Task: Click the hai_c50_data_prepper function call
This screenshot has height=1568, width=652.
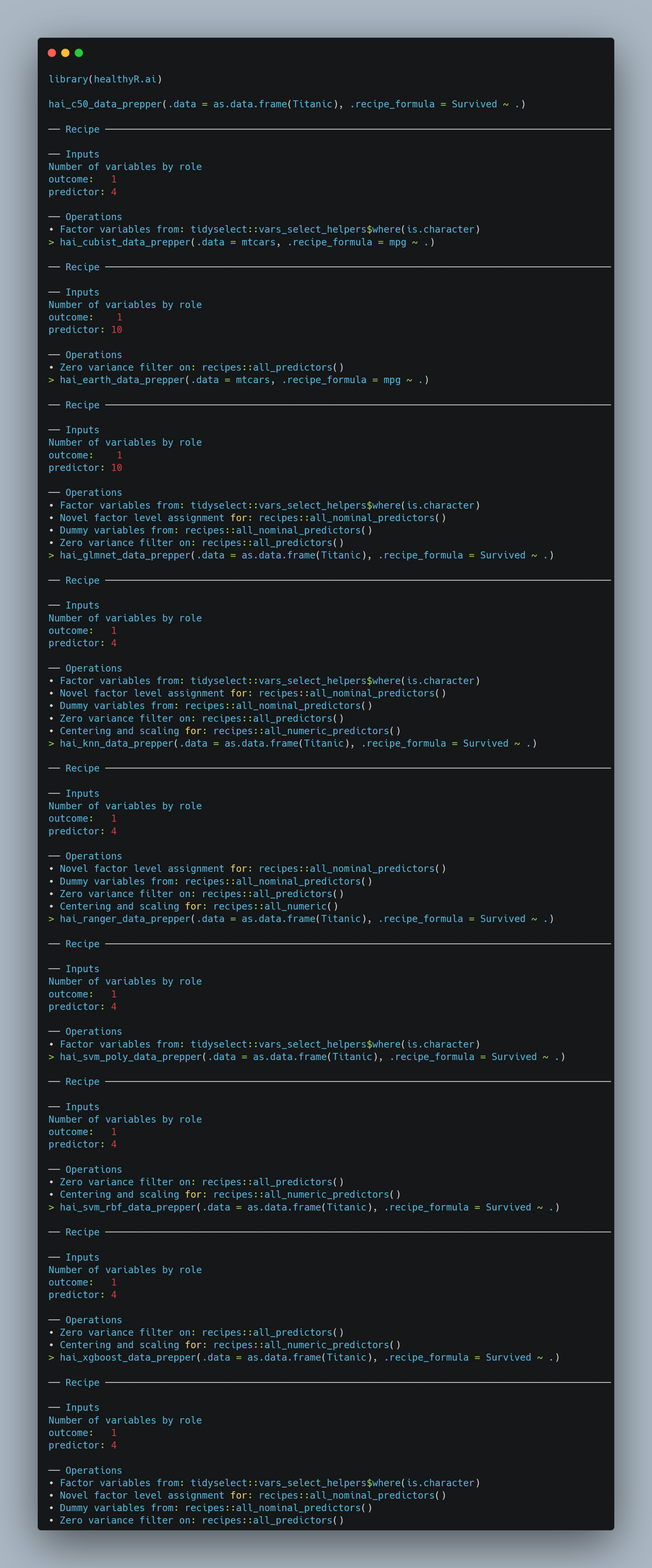Action: tap(287, 104)
